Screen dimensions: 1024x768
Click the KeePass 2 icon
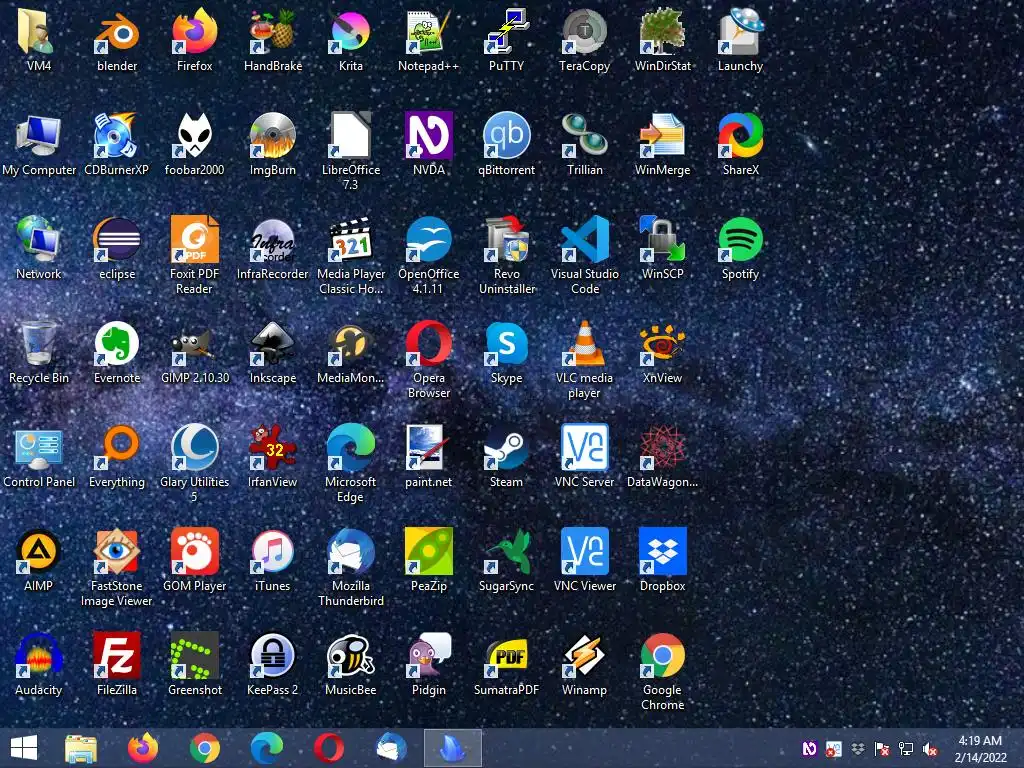pos(272,656)
